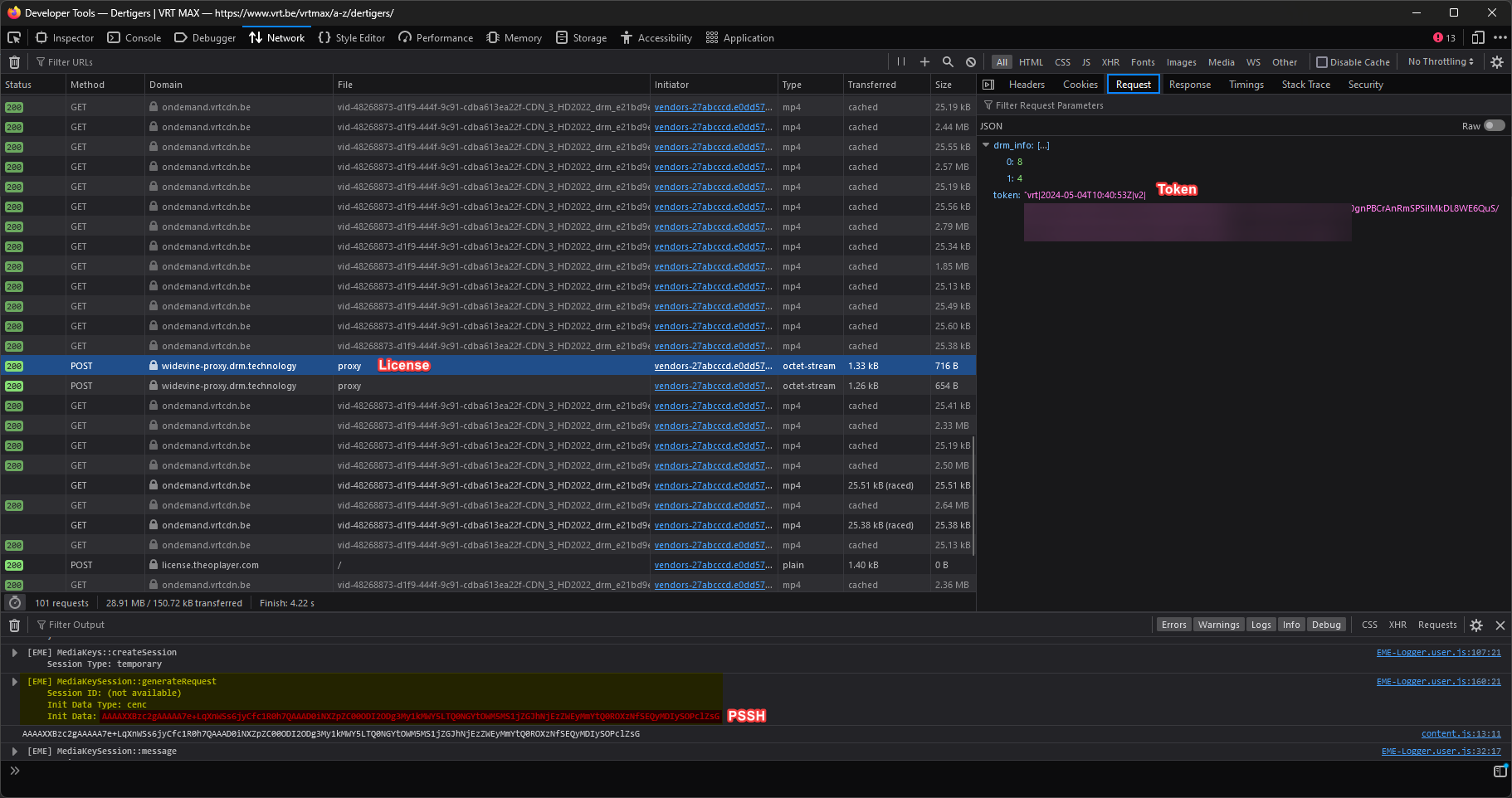Toggle the Errors console filter

point(1173,625)
